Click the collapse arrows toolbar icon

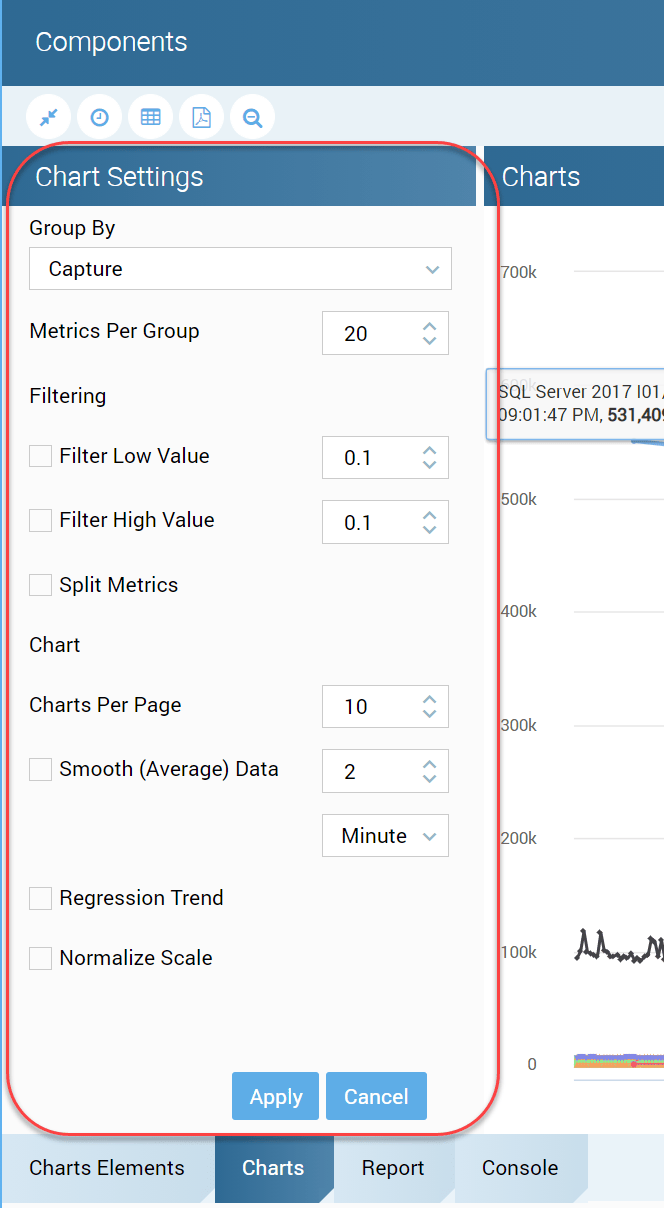[48, 117]
